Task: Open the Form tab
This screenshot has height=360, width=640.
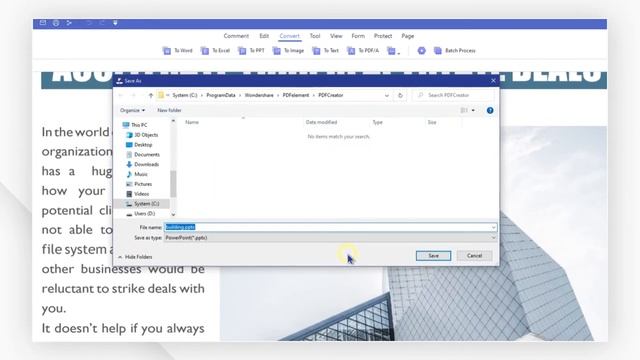Action: 358,36
